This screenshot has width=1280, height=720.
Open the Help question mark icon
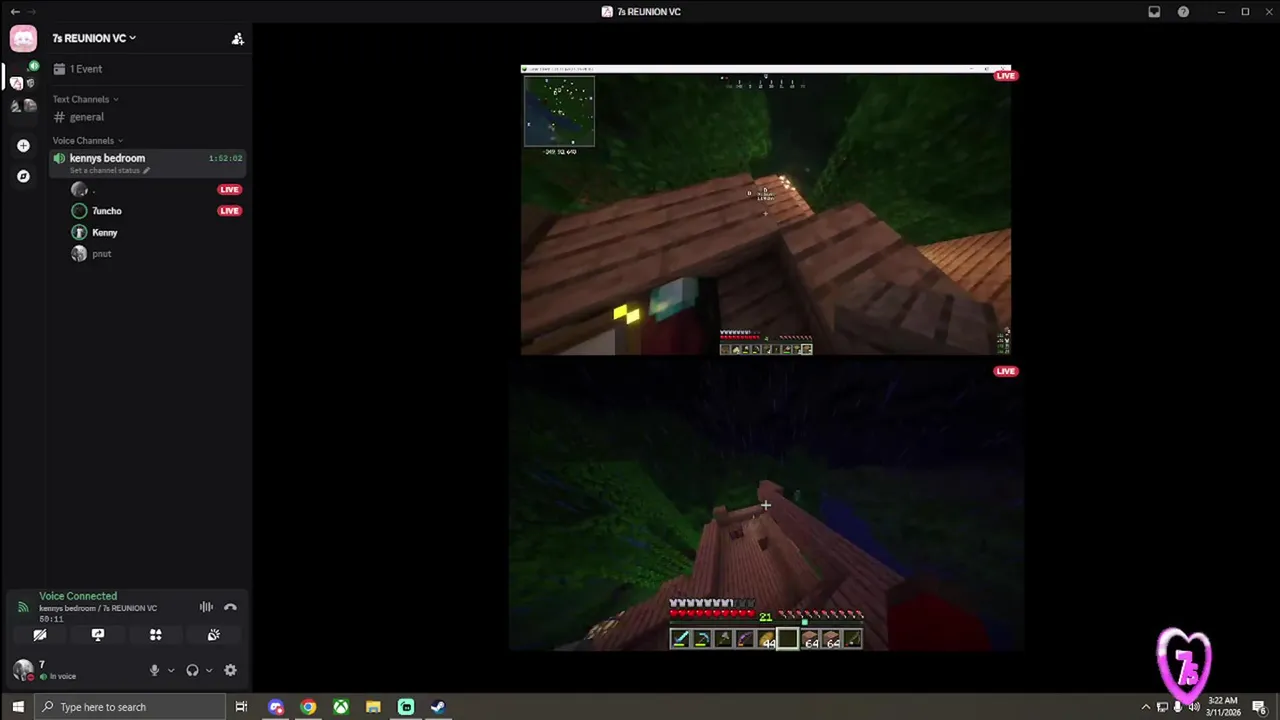1184,12
